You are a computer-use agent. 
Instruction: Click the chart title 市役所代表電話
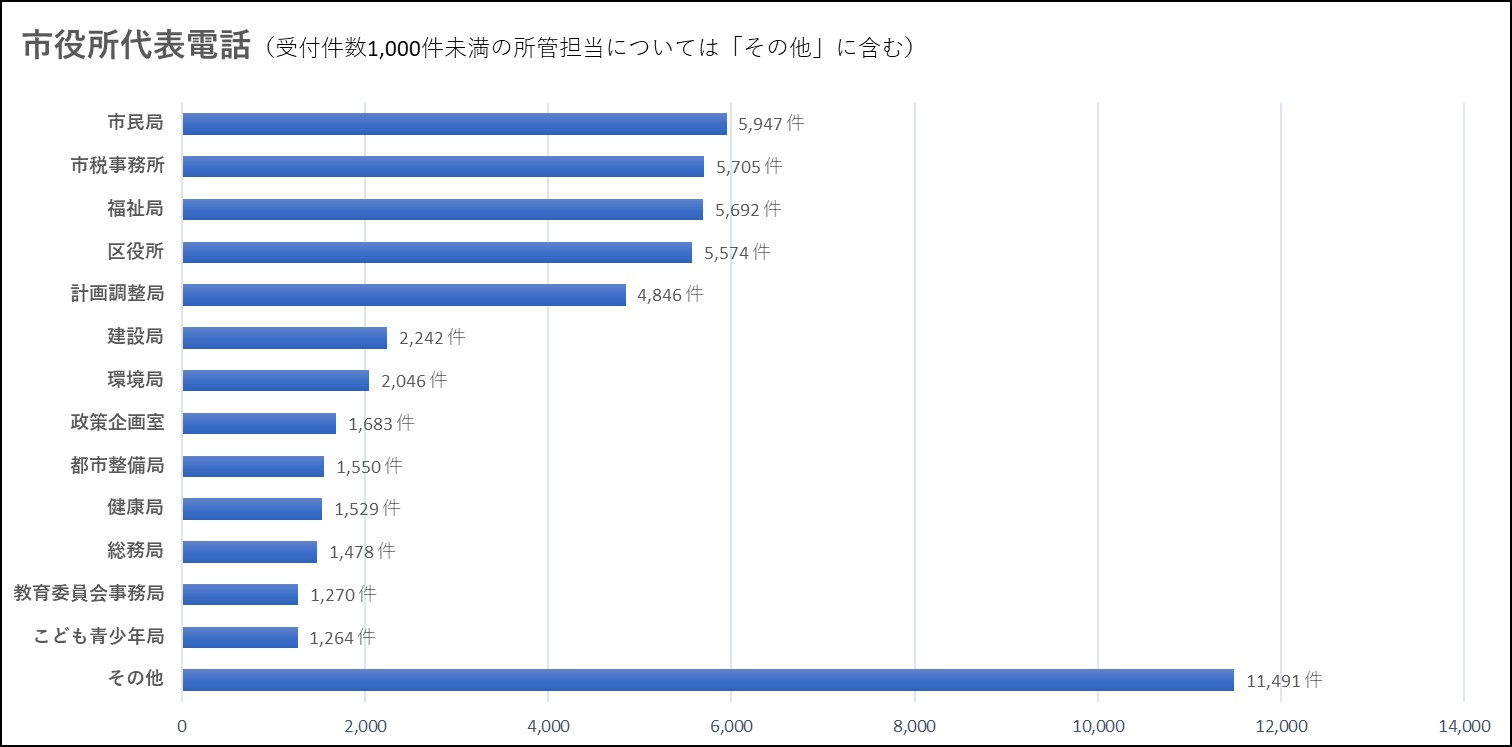[136, 47]
